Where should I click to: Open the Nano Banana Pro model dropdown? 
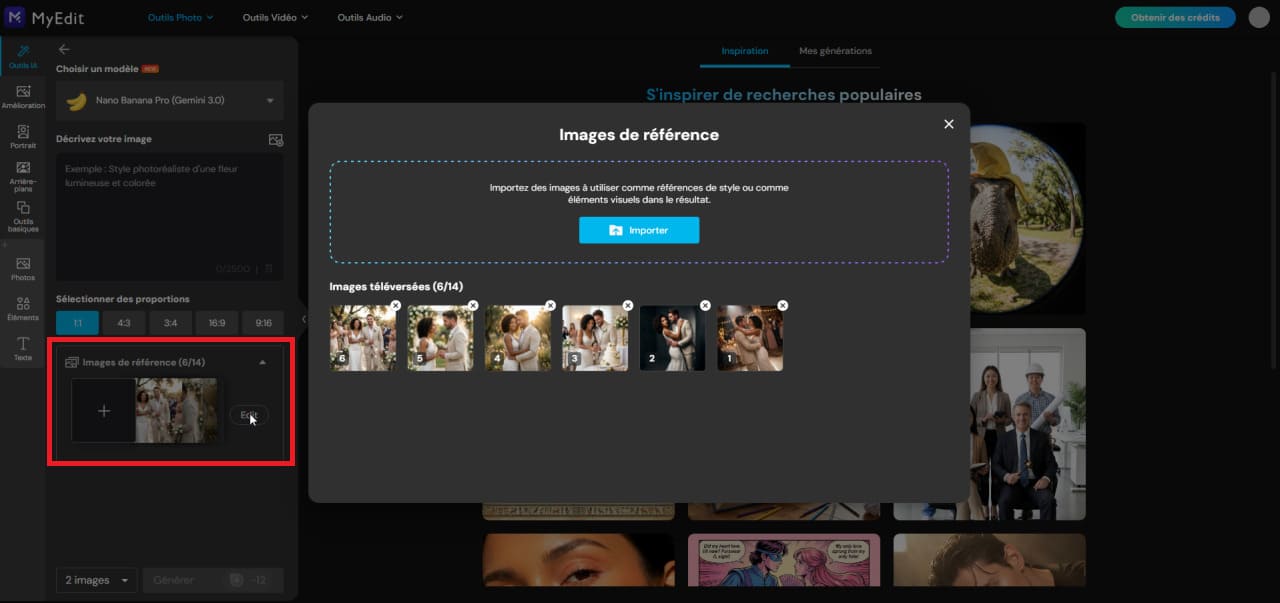pyautogui.click(x=169, y=100)
